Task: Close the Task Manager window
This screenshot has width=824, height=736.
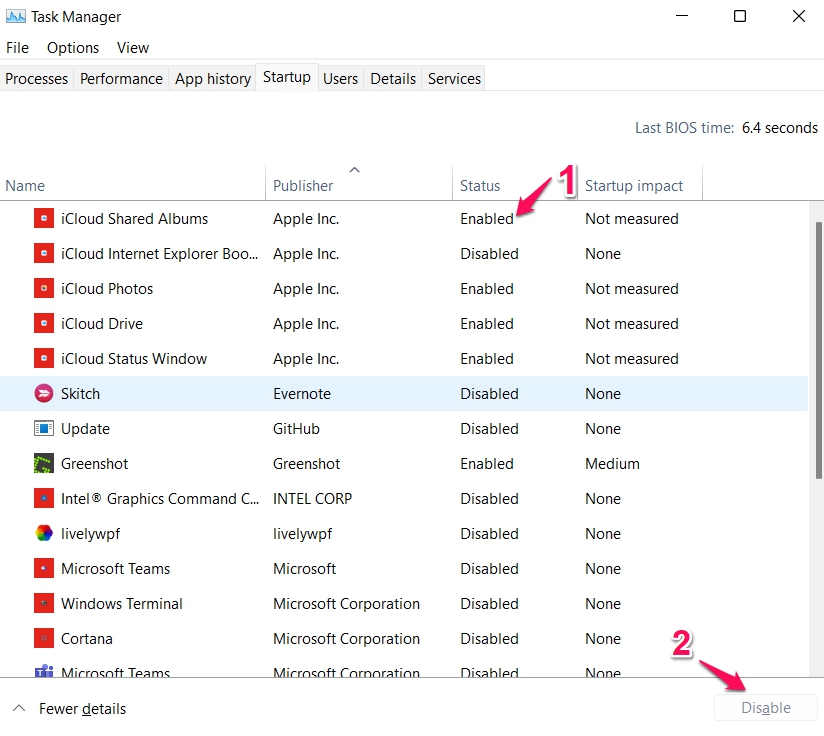Action: pyautogui.click(x=798, y=16)
